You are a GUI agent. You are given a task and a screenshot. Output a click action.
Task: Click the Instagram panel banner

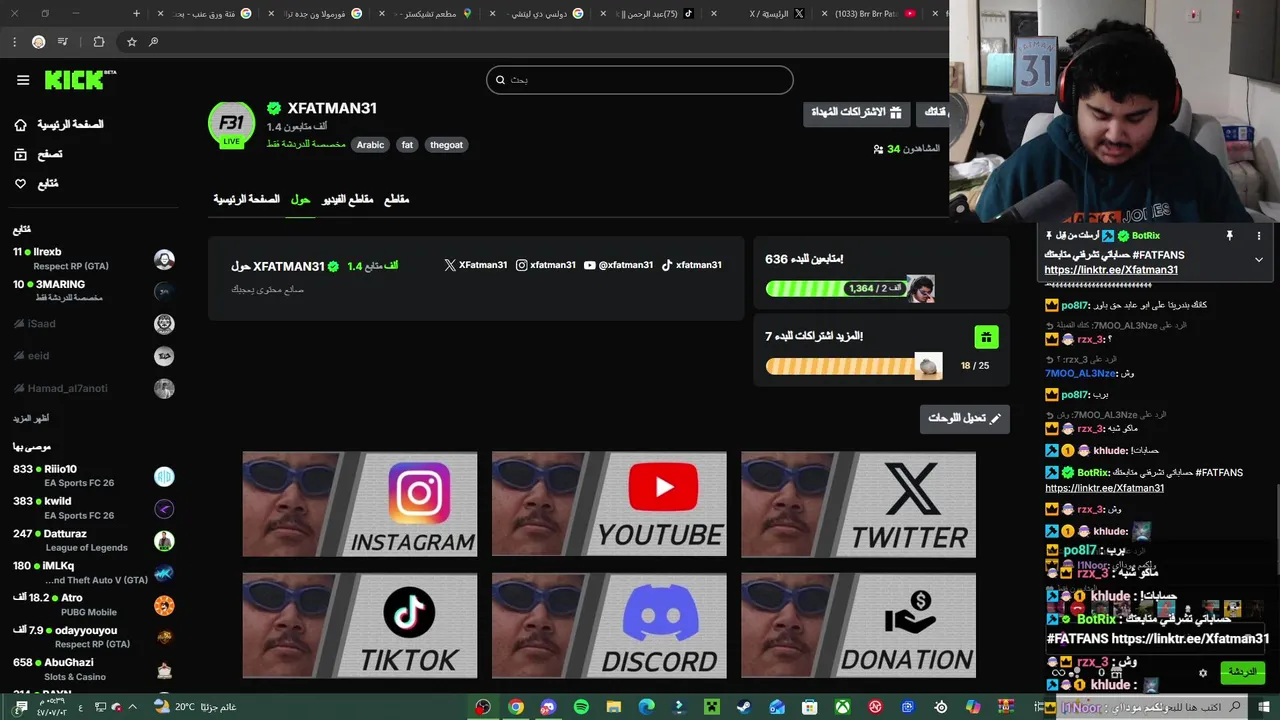(360, 504)
